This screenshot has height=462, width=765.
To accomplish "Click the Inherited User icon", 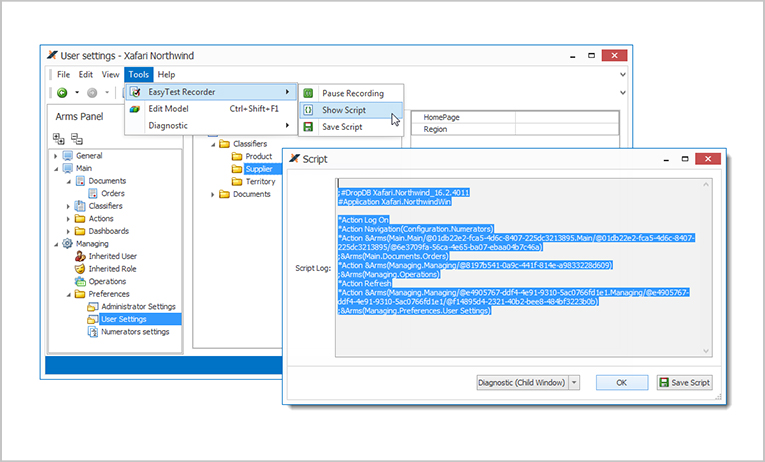I will [80, 256].
